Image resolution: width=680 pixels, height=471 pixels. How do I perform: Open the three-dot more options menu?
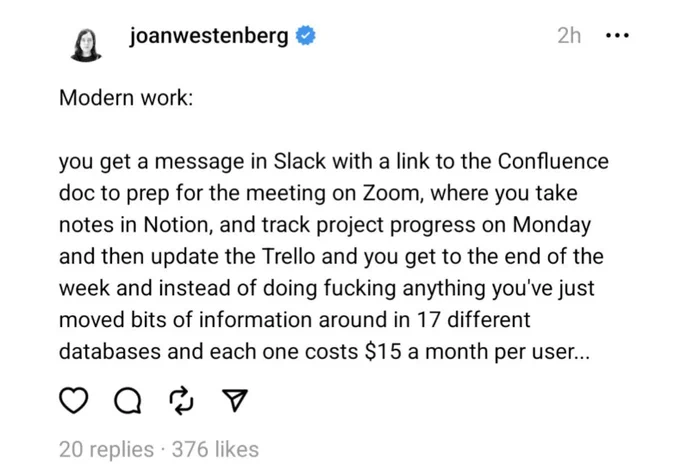point(617,36)
